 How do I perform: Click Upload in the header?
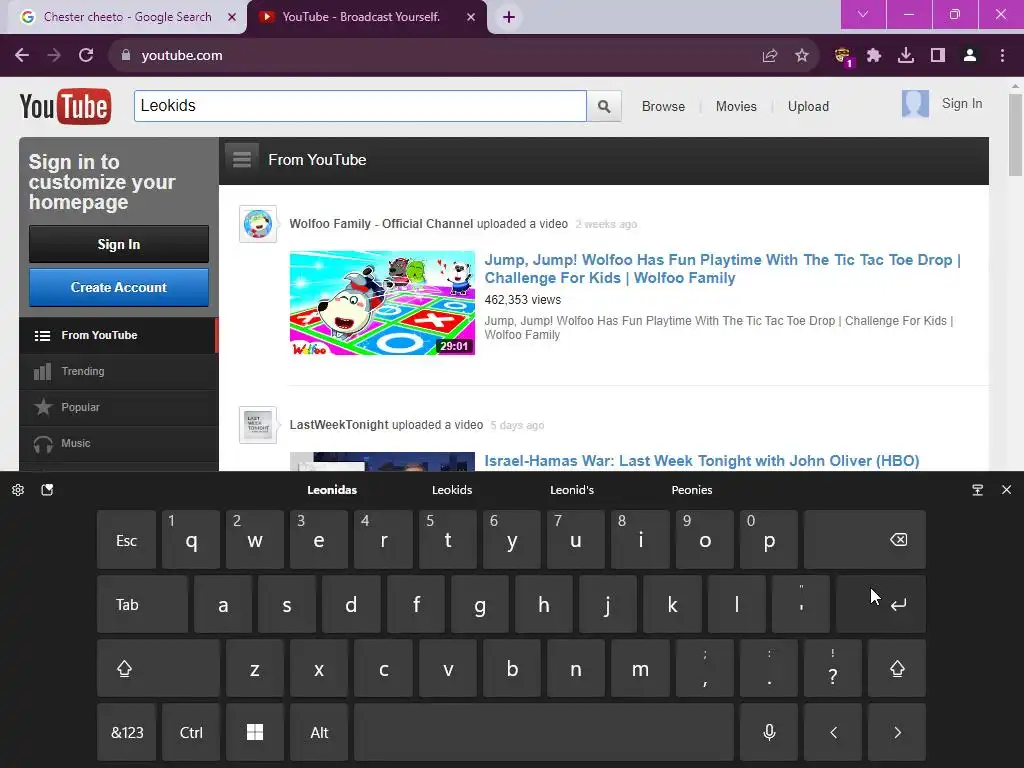pos(808,106)
